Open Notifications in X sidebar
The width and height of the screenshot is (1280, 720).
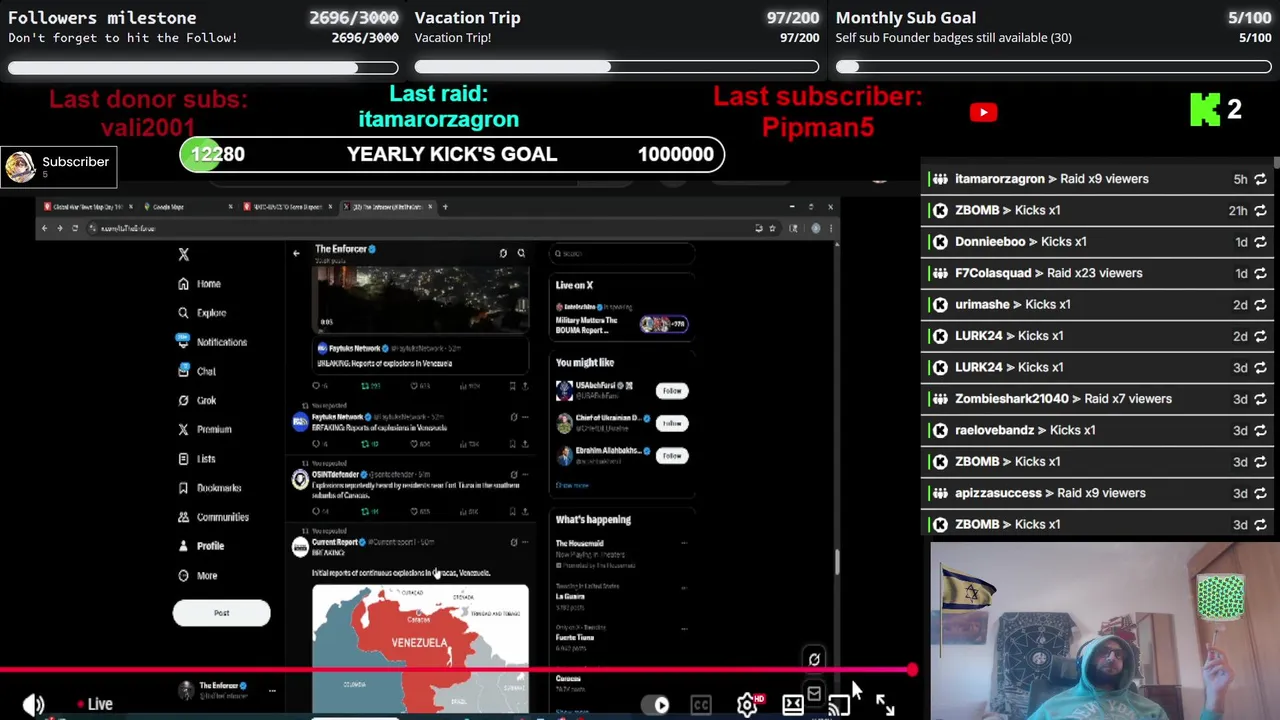click(x=212, y=342)
